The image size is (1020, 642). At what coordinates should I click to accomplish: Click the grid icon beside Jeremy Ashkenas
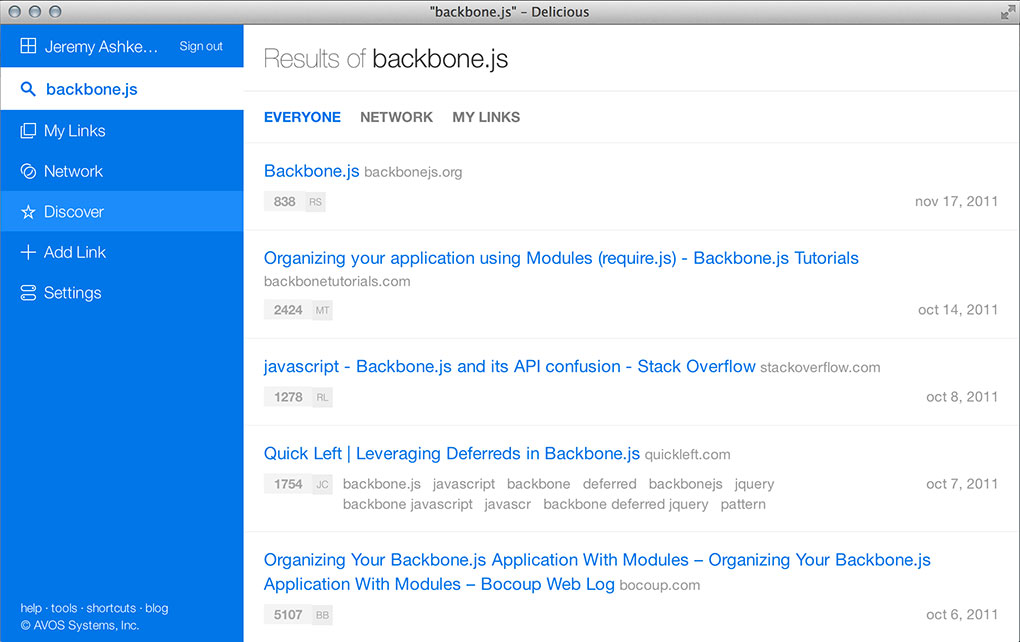[x=28, y=46]
